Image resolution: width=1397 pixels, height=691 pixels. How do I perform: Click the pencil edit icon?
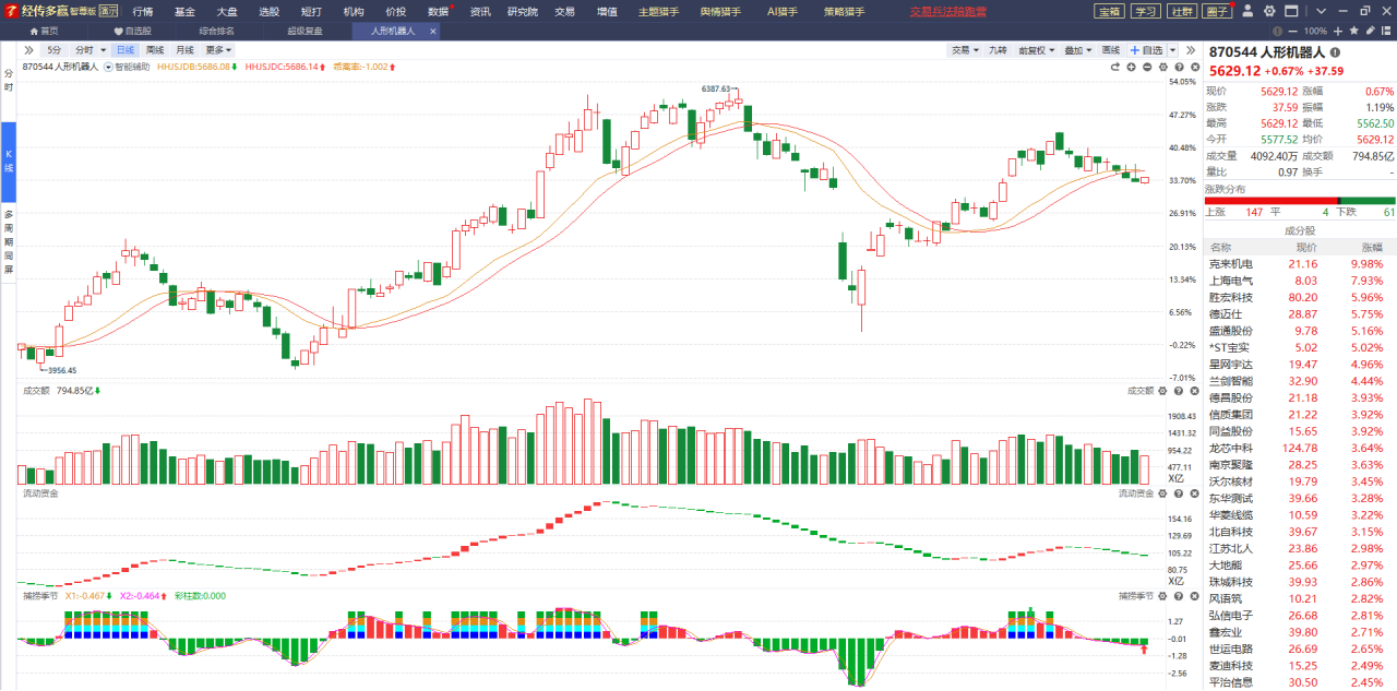click(x=1370, y=31)
